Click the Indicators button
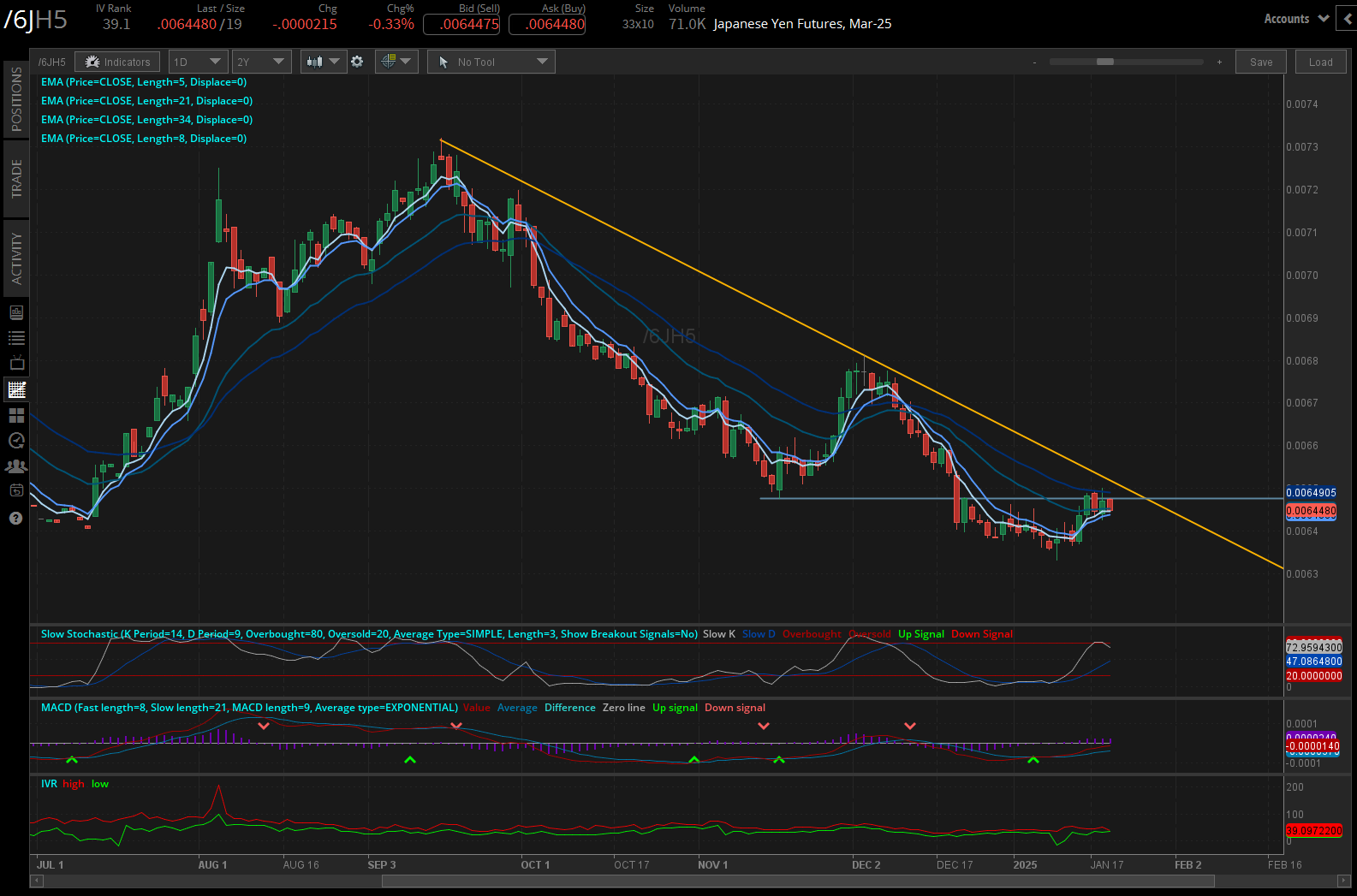 pyautogui.click(x=117, y=62)
